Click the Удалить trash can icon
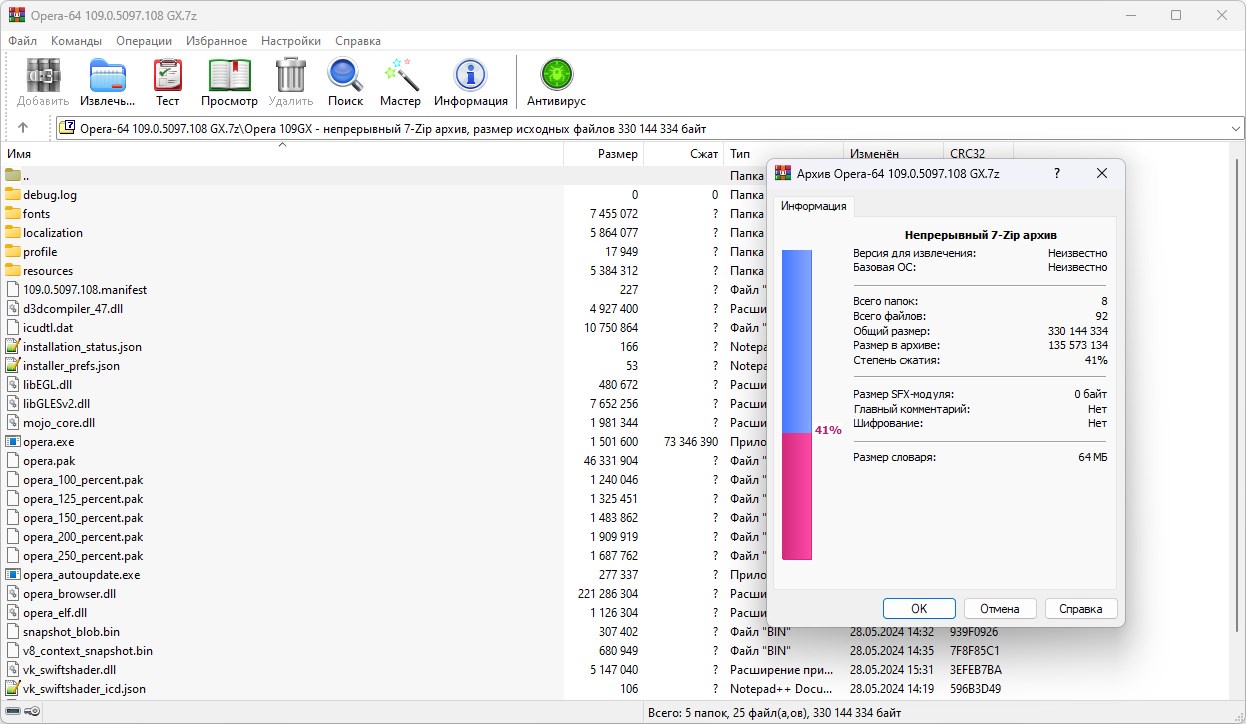Screen dimensions: 1246x724 coord(291,76)
